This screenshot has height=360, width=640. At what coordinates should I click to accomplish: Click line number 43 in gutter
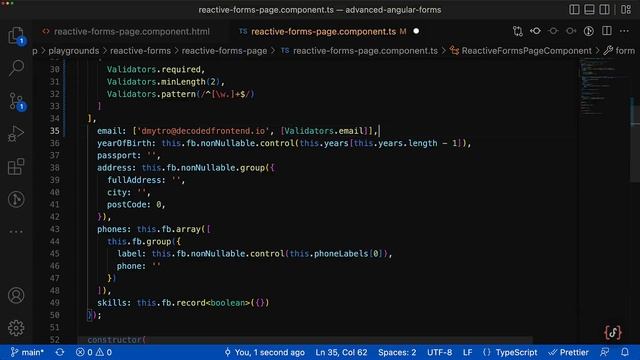[x=55, y=229]
